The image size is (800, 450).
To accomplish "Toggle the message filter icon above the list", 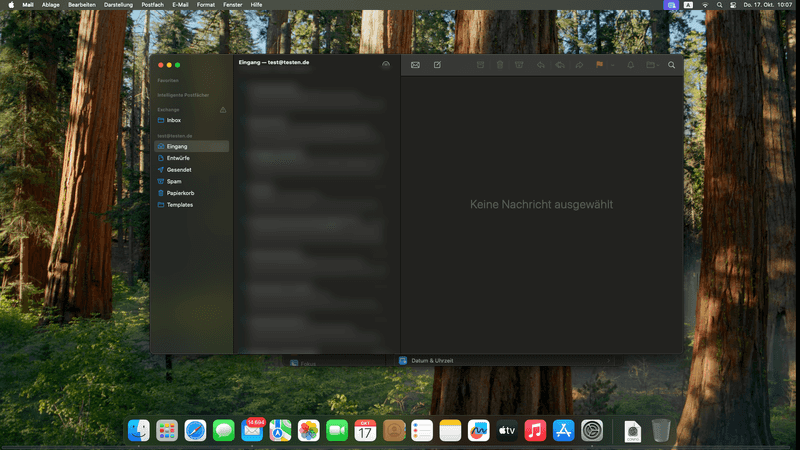I will (386, 64).
